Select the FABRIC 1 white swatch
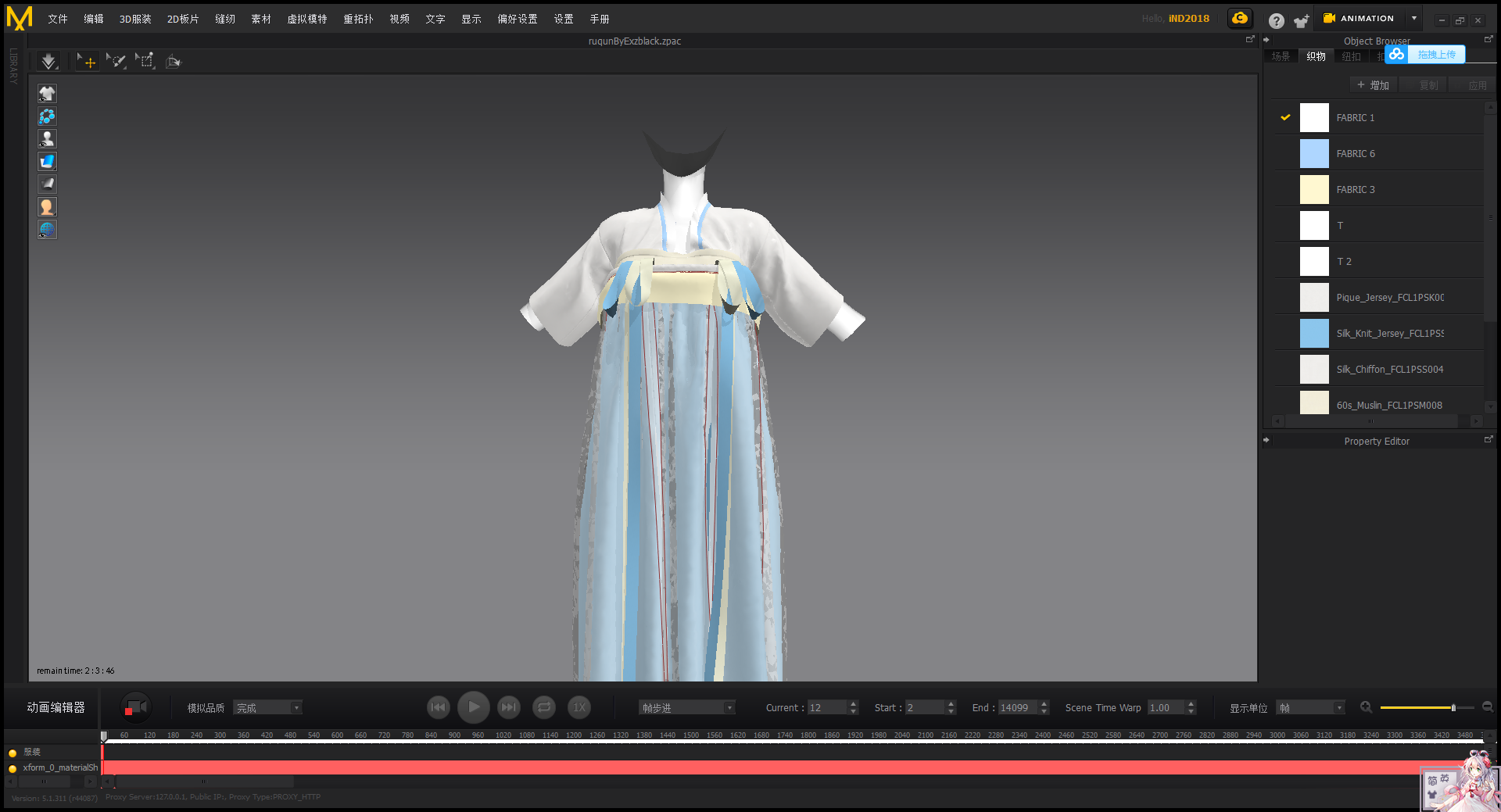Screen dimensions: 1501x812 coord(1314,118)
